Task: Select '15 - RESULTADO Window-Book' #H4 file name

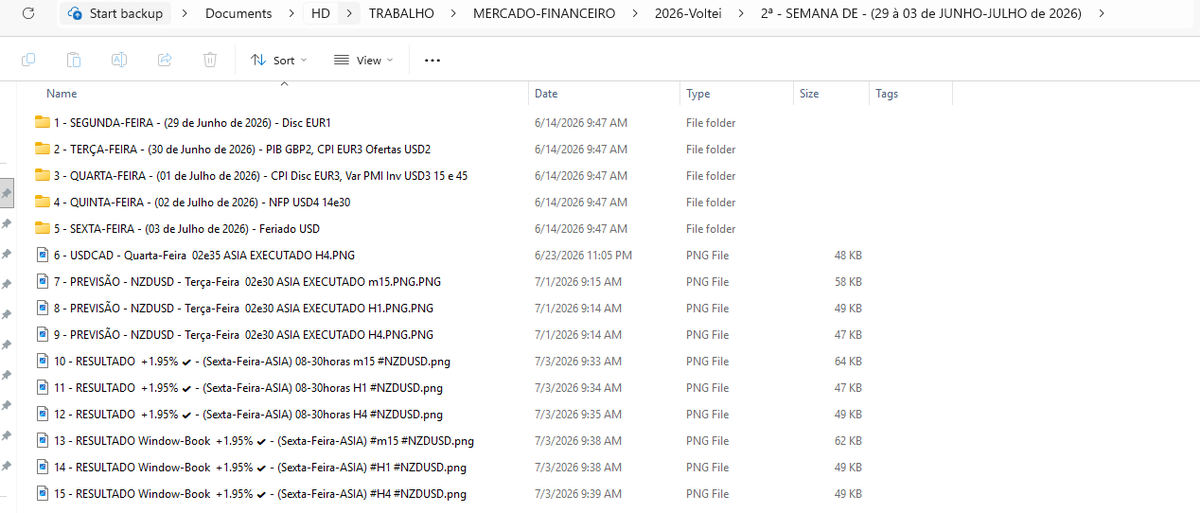Action: point(260,494)
